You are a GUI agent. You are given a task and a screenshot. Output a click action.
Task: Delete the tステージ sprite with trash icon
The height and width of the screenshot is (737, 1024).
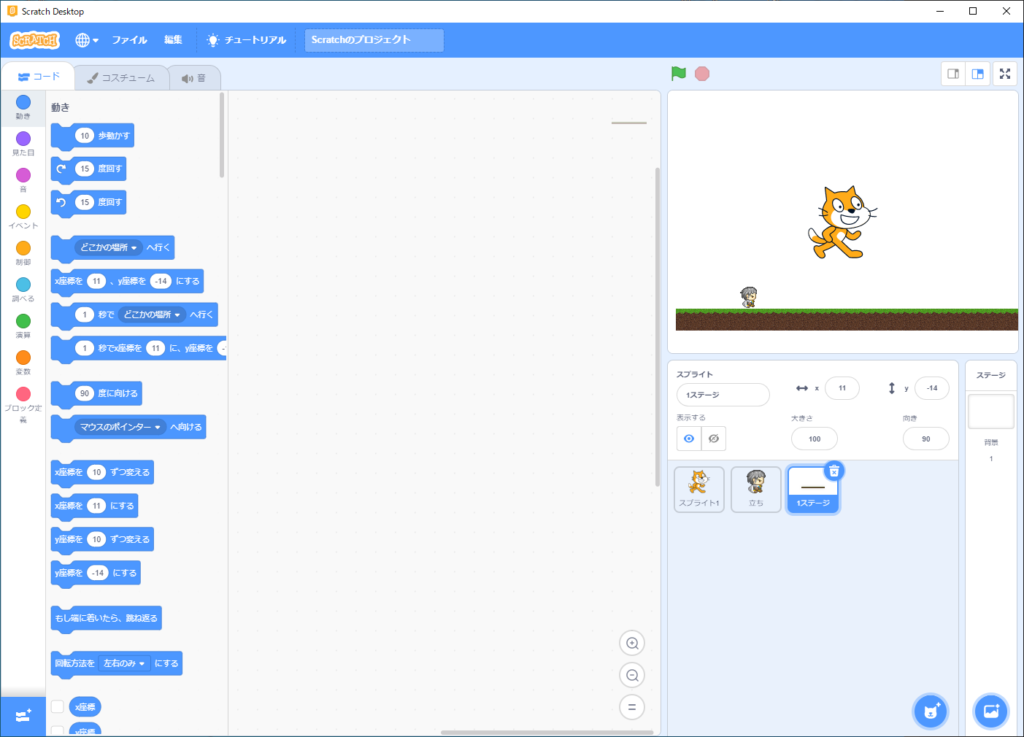(835, 471)
